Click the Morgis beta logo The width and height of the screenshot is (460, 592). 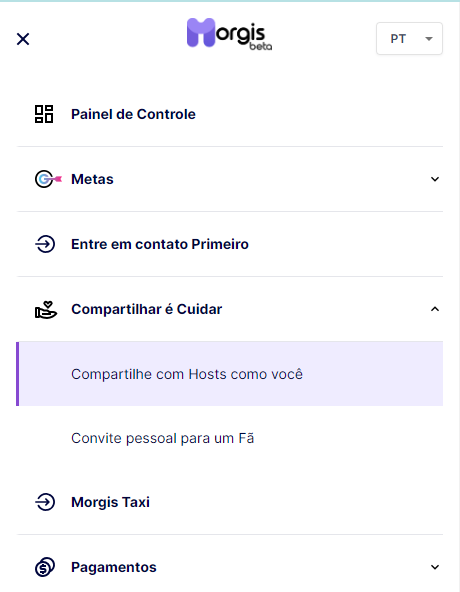coord(229,34)
